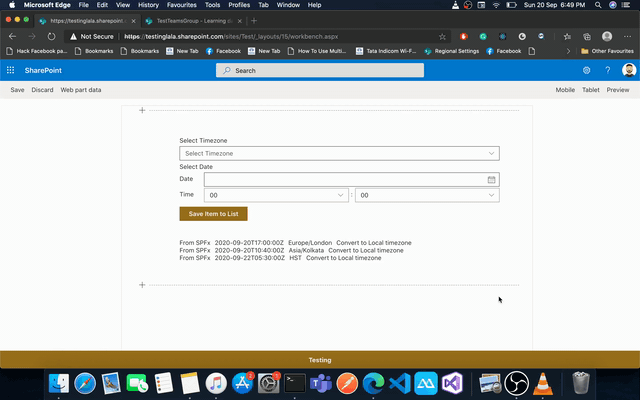Open Microsoft Teams from the Dock
640x400 pixels.
(x=321, y=384)
